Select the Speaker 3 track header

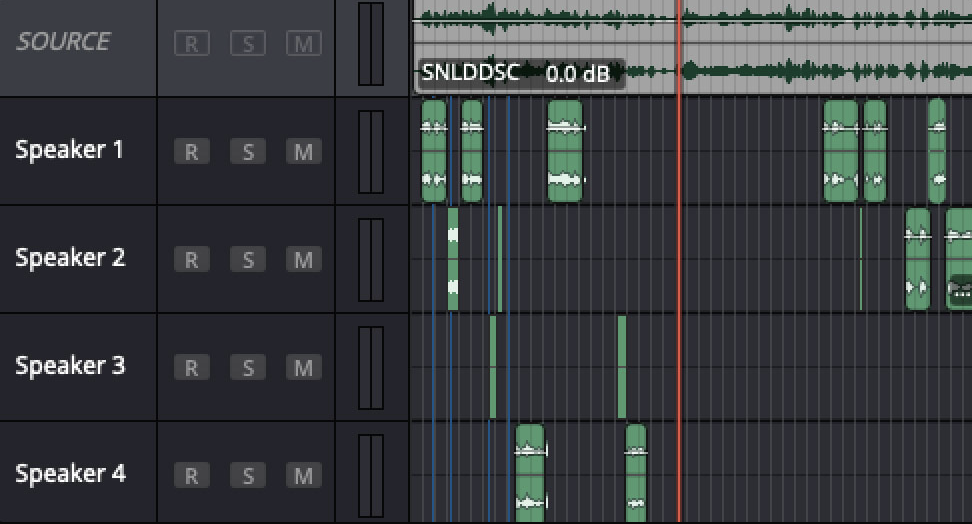click(70, 365)
